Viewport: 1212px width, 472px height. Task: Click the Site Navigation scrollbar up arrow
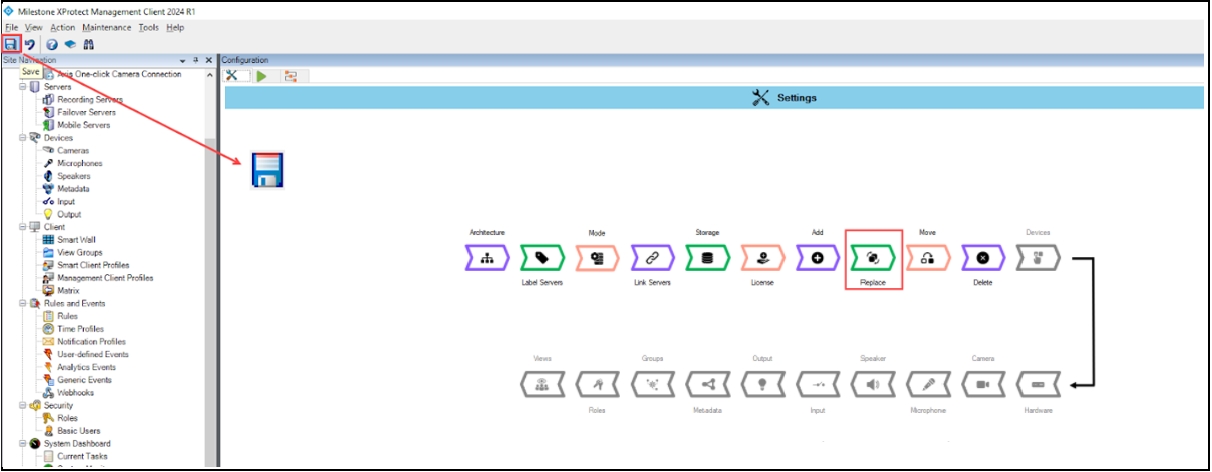pos(210,75)
